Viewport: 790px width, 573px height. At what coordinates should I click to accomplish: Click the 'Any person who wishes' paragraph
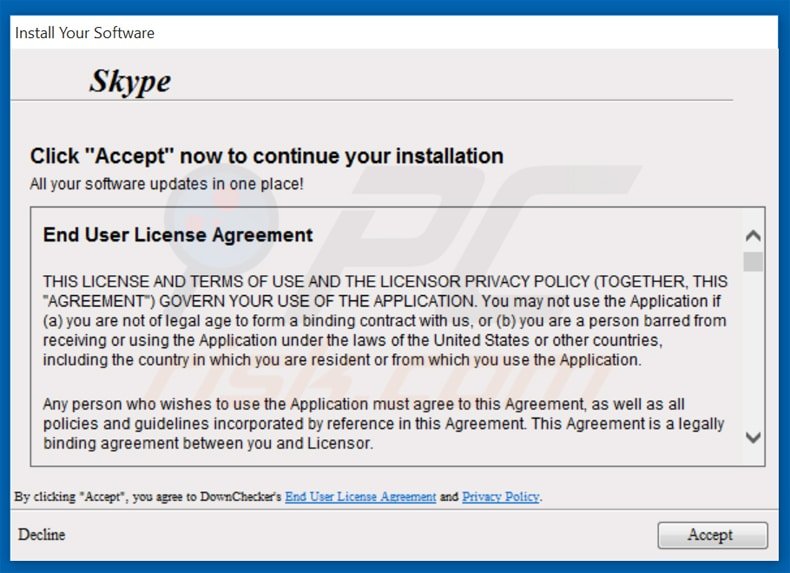pyautogui.click(x=383, y=423)
